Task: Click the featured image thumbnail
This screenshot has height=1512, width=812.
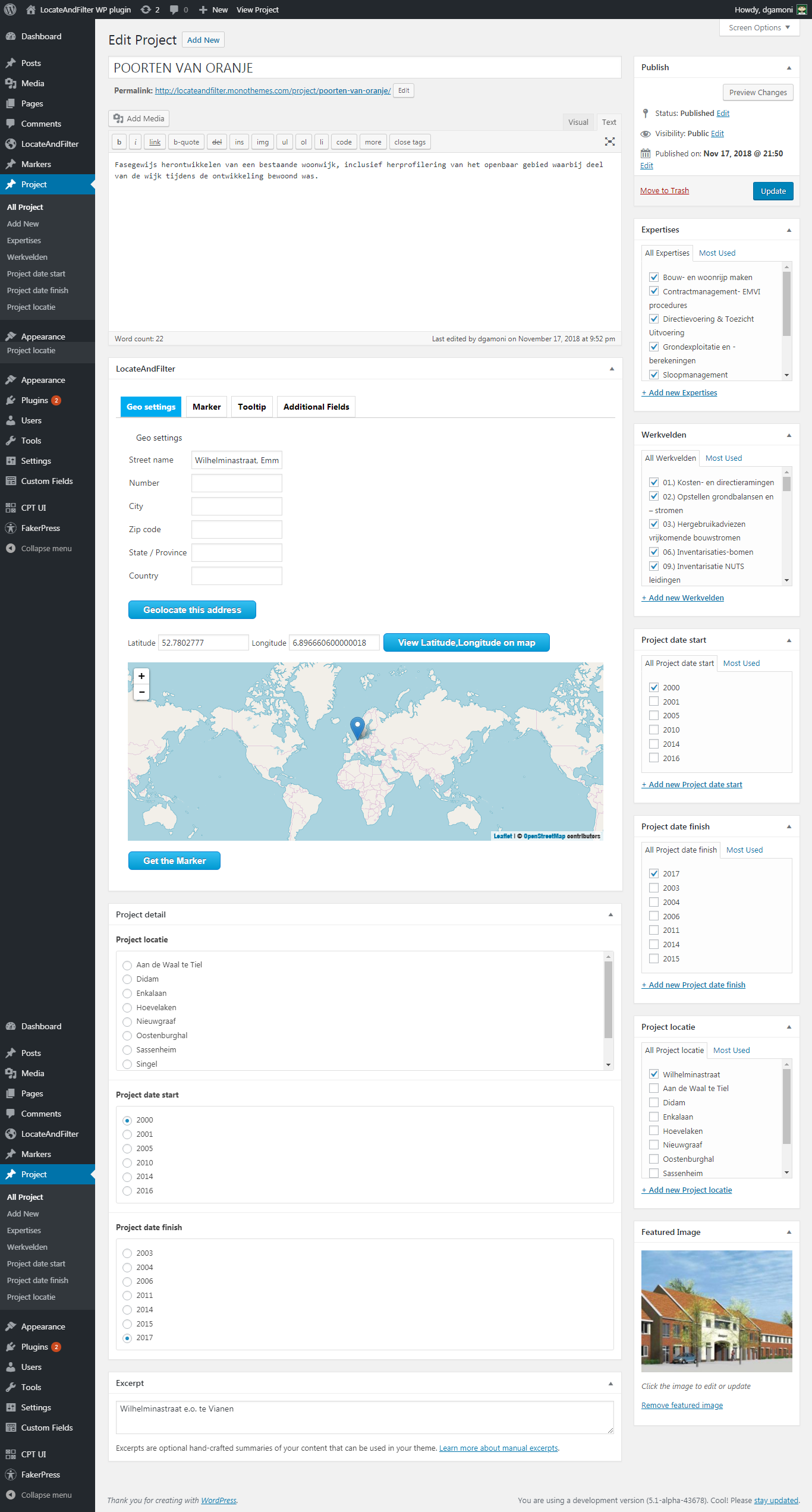Action: [x=716, y=1311]
